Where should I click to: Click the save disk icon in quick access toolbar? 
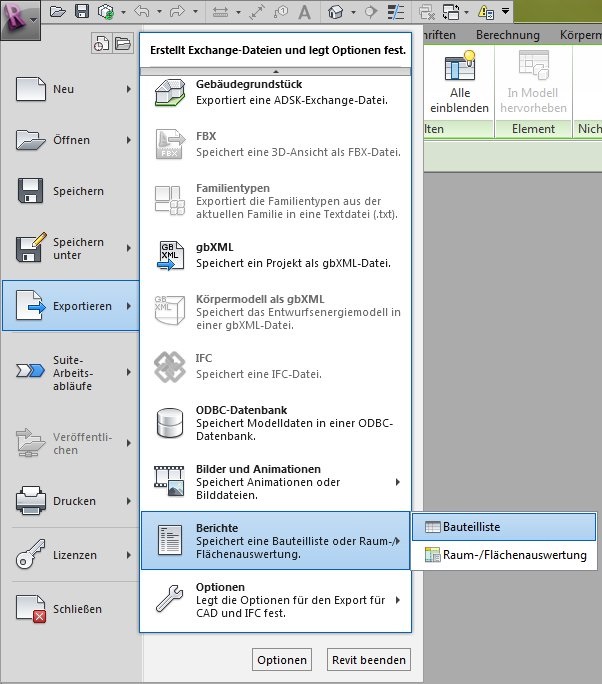click(81, 12)
